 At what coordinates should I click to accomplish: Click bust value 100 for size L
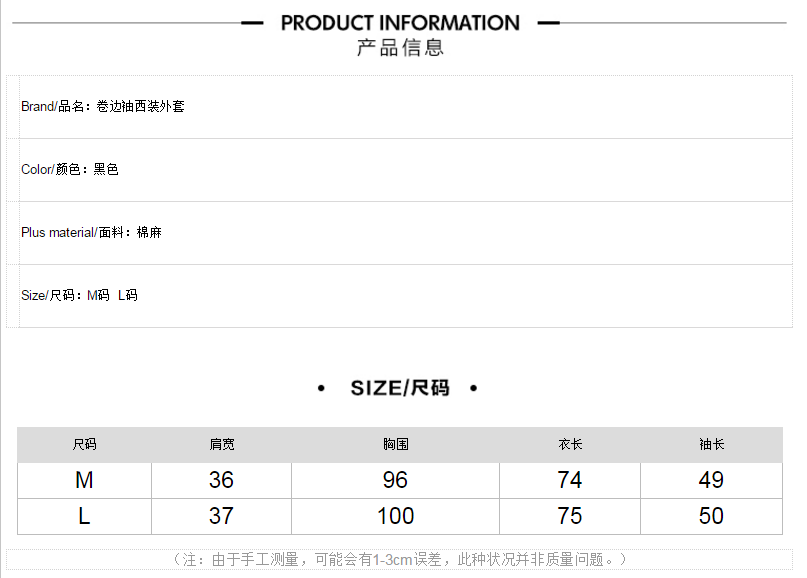point(396,517)
